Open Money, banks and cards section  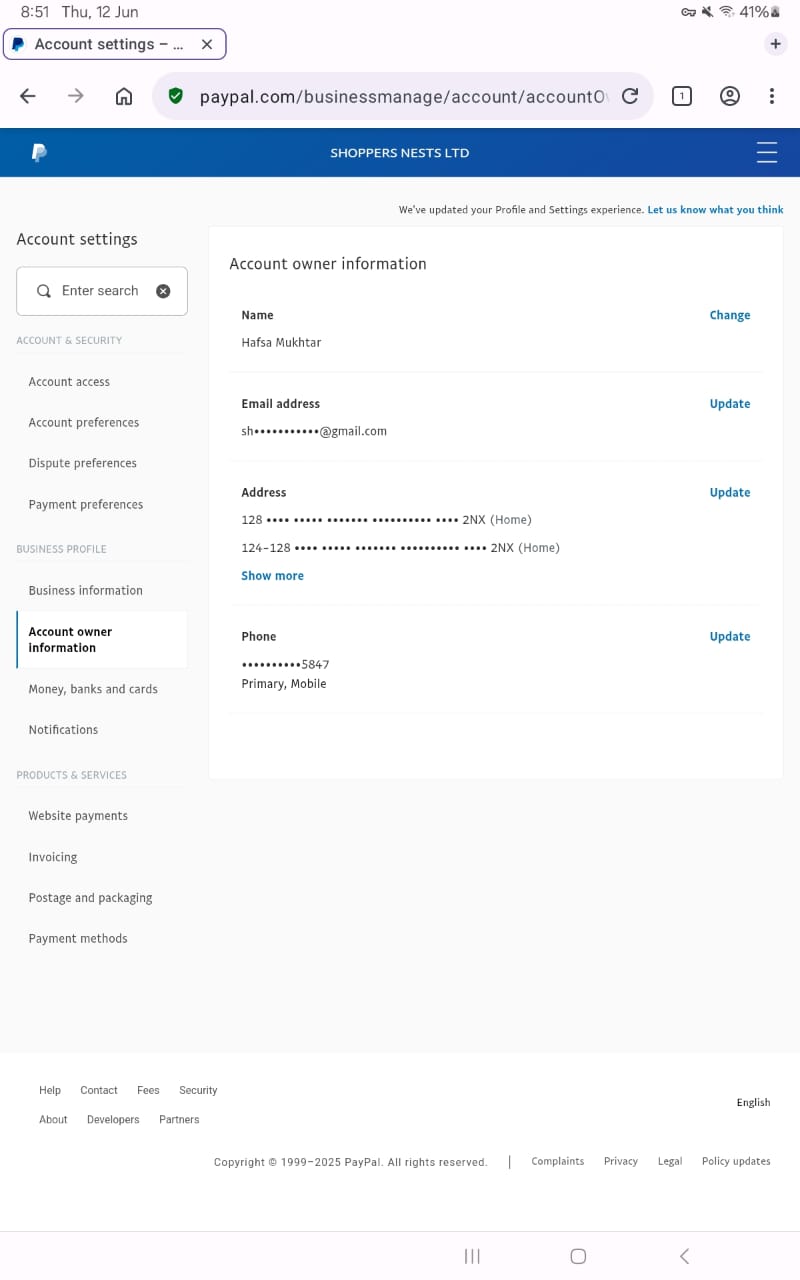pos(93,689)
